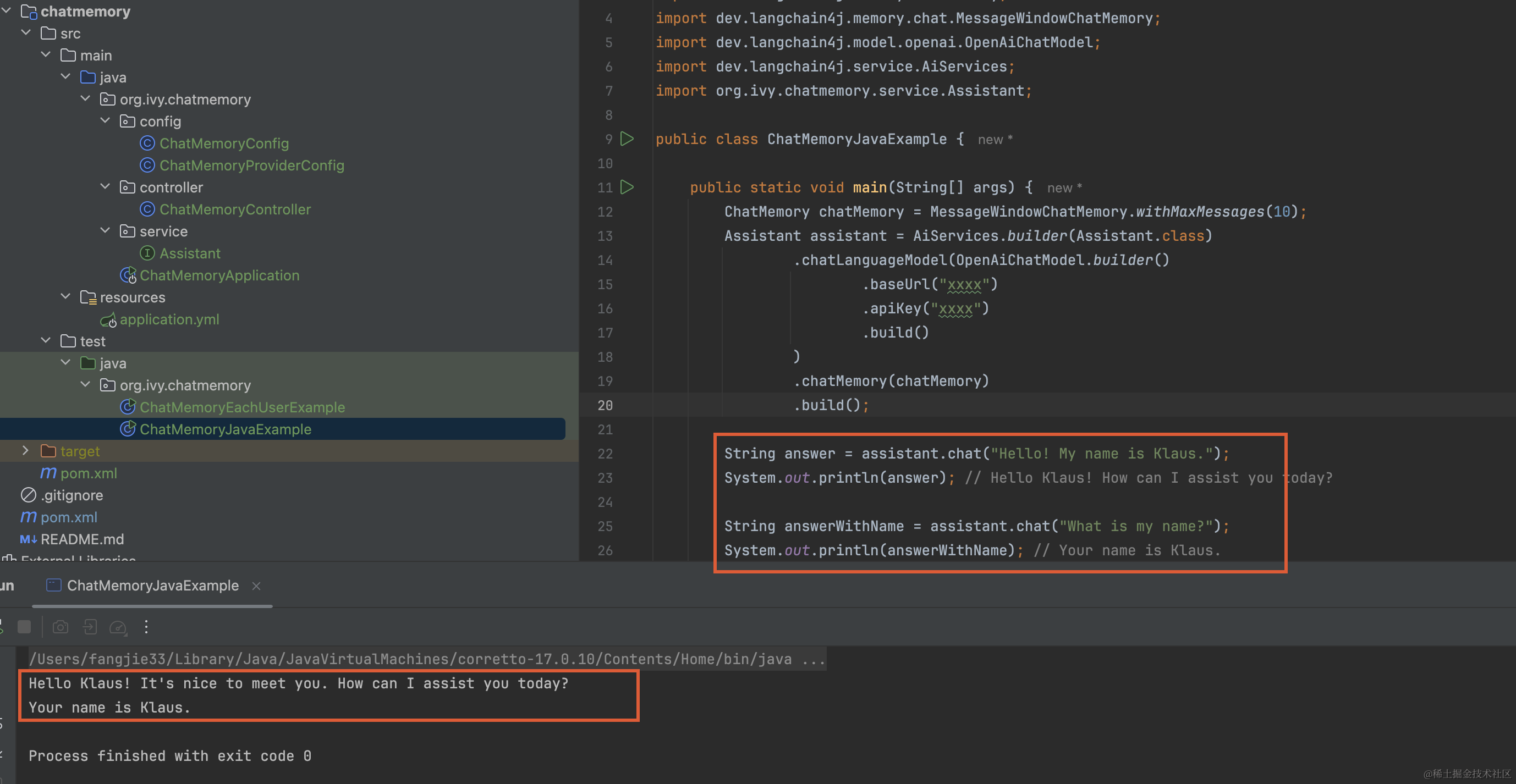Click the folded java command path in console
The image size is (1516, 784).
pos(427,659)
